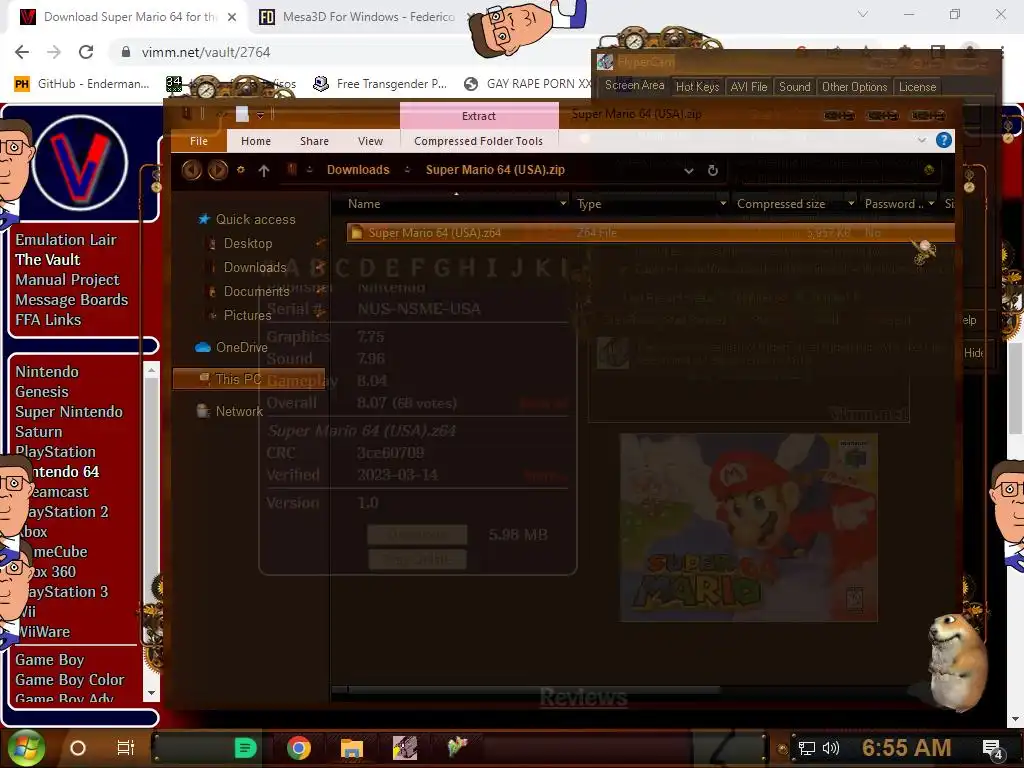Image resolution: width=1024 pixels, height=768 pixels.
Task: Close the Download Super Mario 64 tab
Action: point(232,17)
